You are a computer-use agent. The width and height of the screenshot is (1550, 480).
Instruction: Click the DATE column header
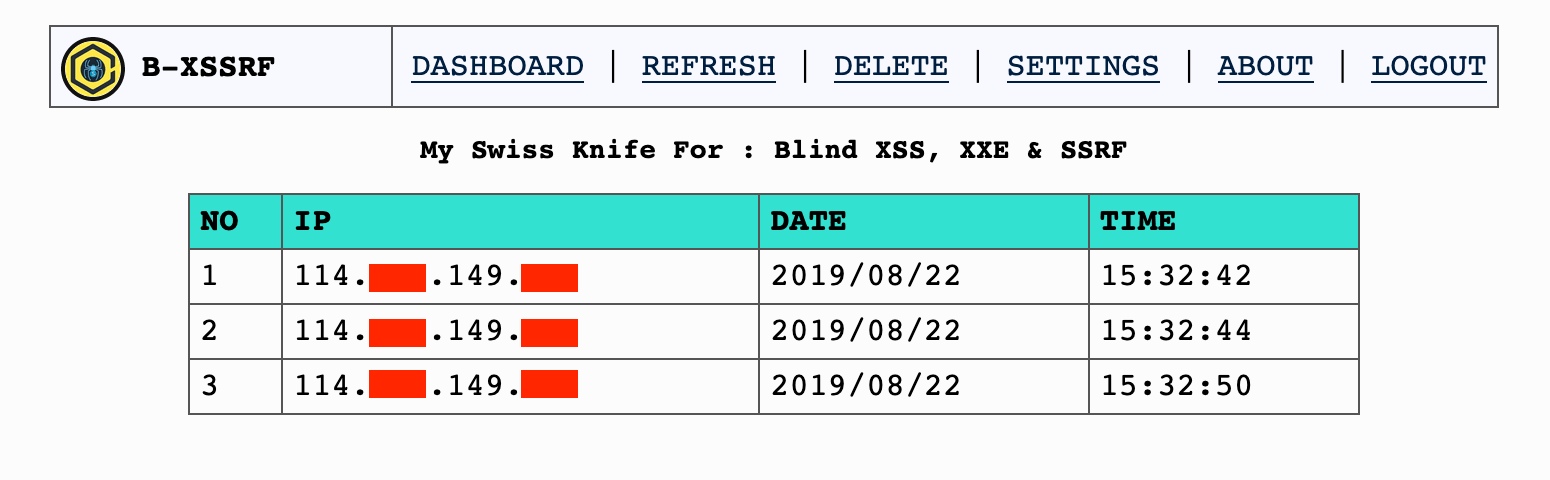(x=924, y=221)
